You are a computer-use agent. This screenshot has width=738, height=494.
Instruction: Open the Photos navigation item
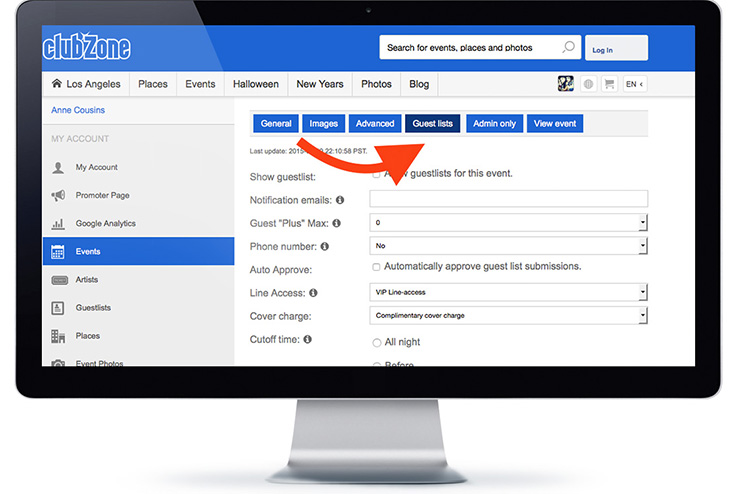click(x=377, y=84)
